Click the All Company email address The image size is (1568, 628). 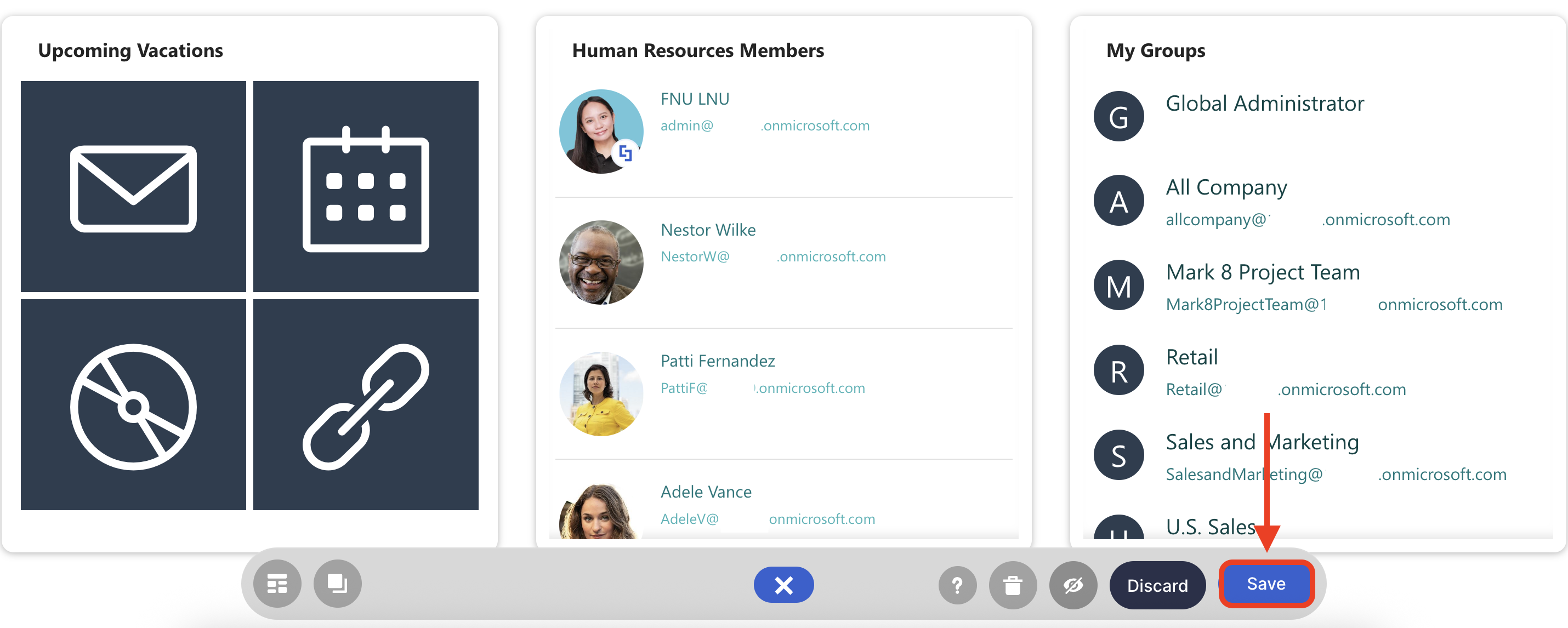pyautogui.click(x=1307, y=220)
